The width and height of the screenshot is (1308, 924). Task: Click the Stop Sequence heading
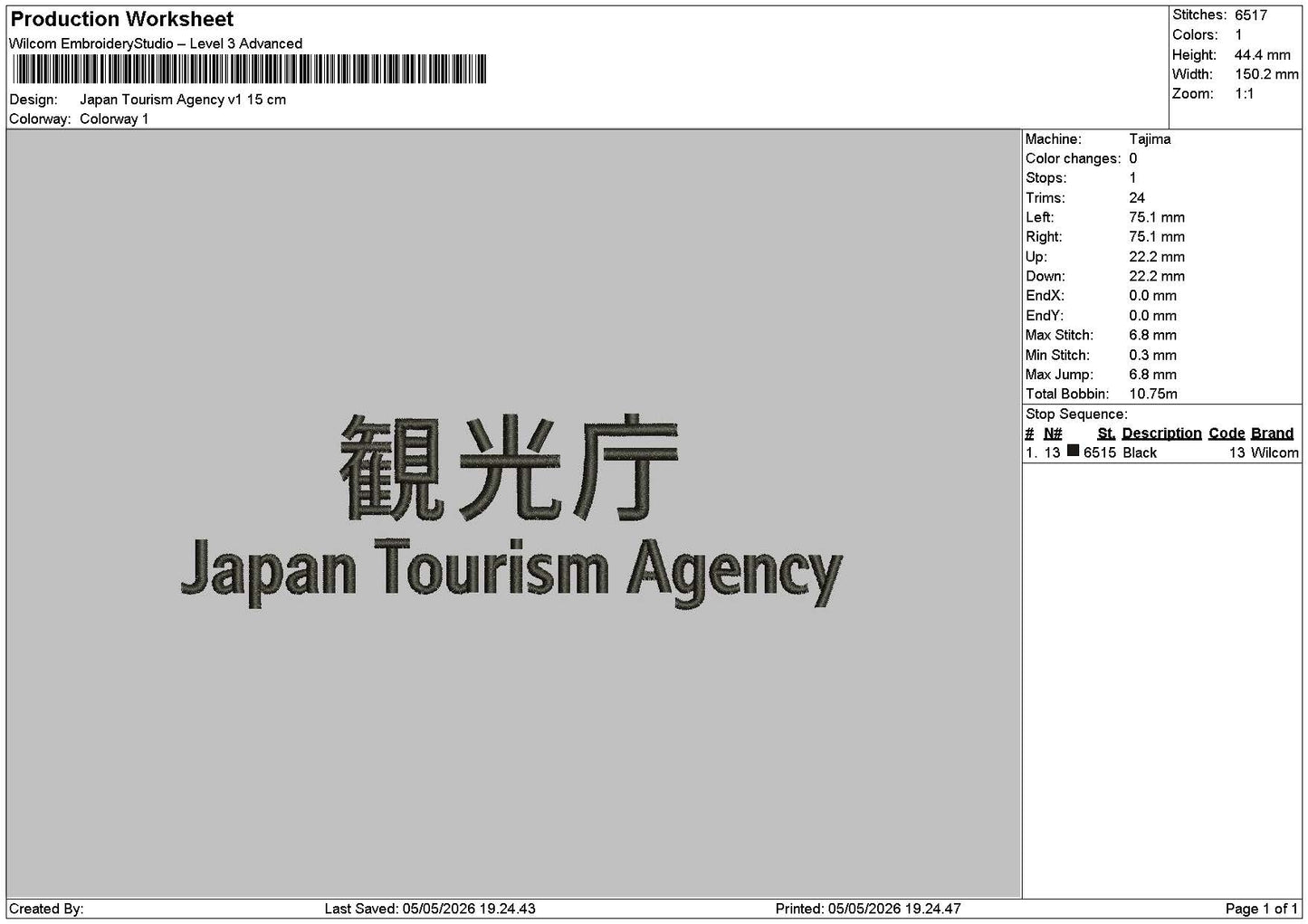(x=1076, y=414)
